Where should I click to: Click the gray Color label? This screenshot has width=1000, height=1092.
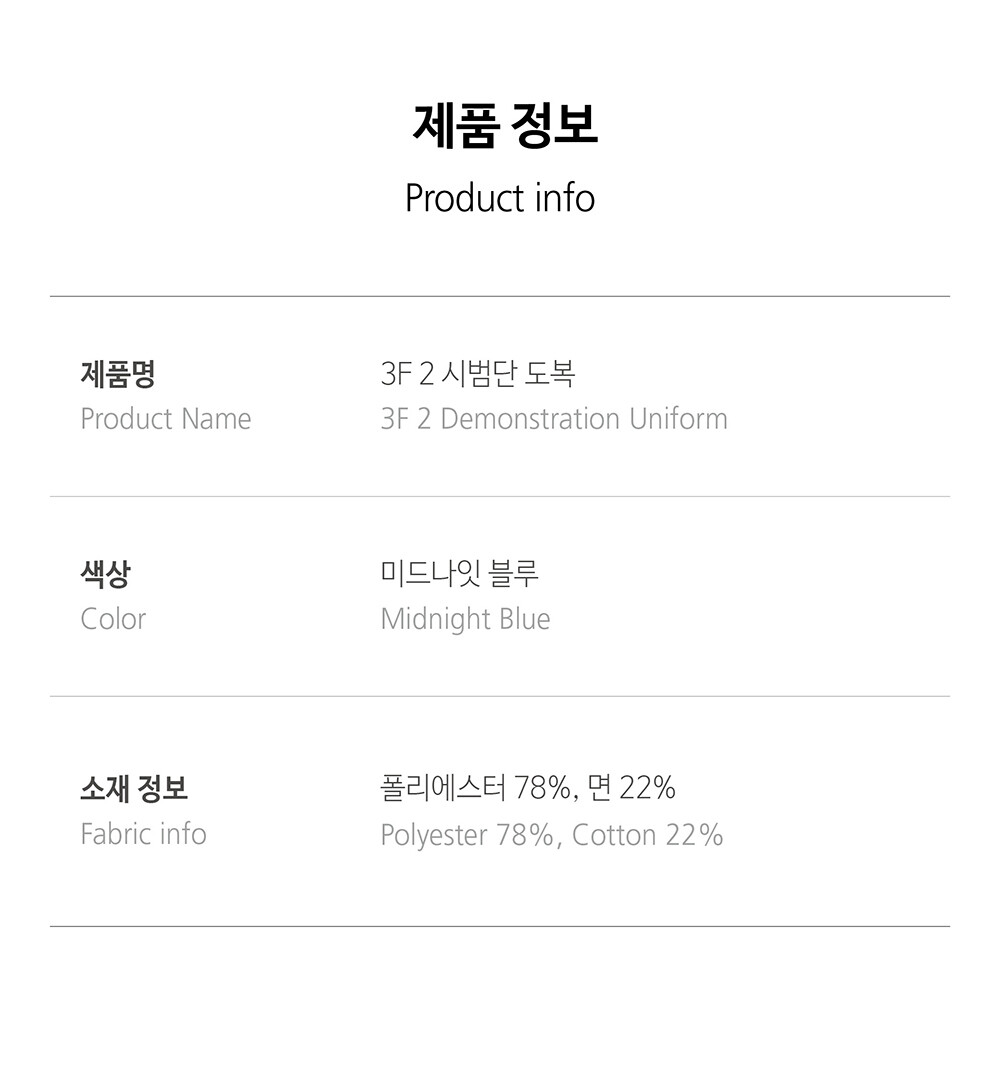pos(113,619)
